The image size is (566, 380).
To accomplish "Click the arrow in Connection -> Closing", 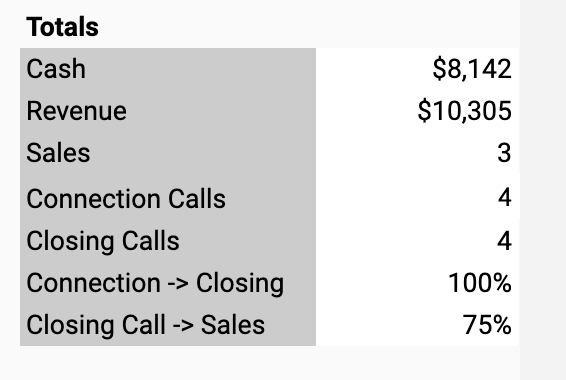I will click(178, 283).
